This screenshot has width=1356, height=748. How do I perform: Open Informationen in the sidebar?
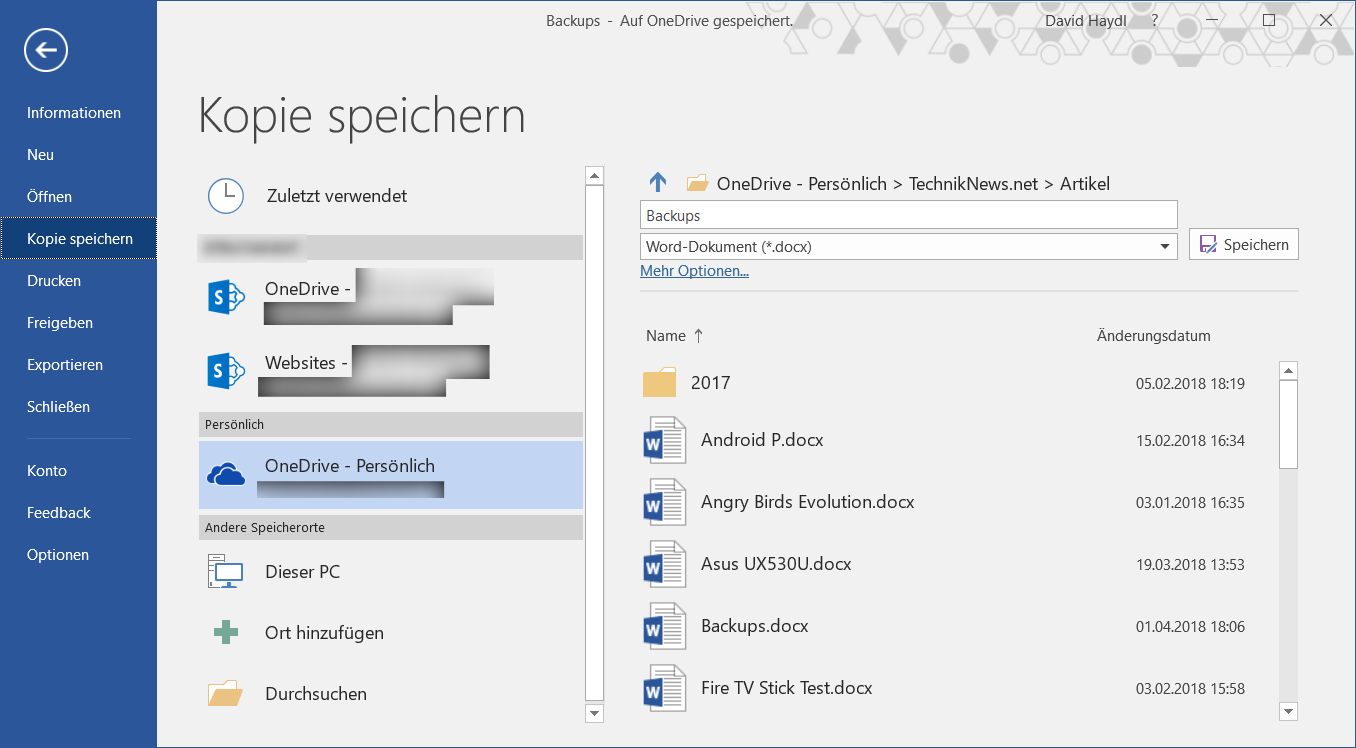tap(74, 113)
